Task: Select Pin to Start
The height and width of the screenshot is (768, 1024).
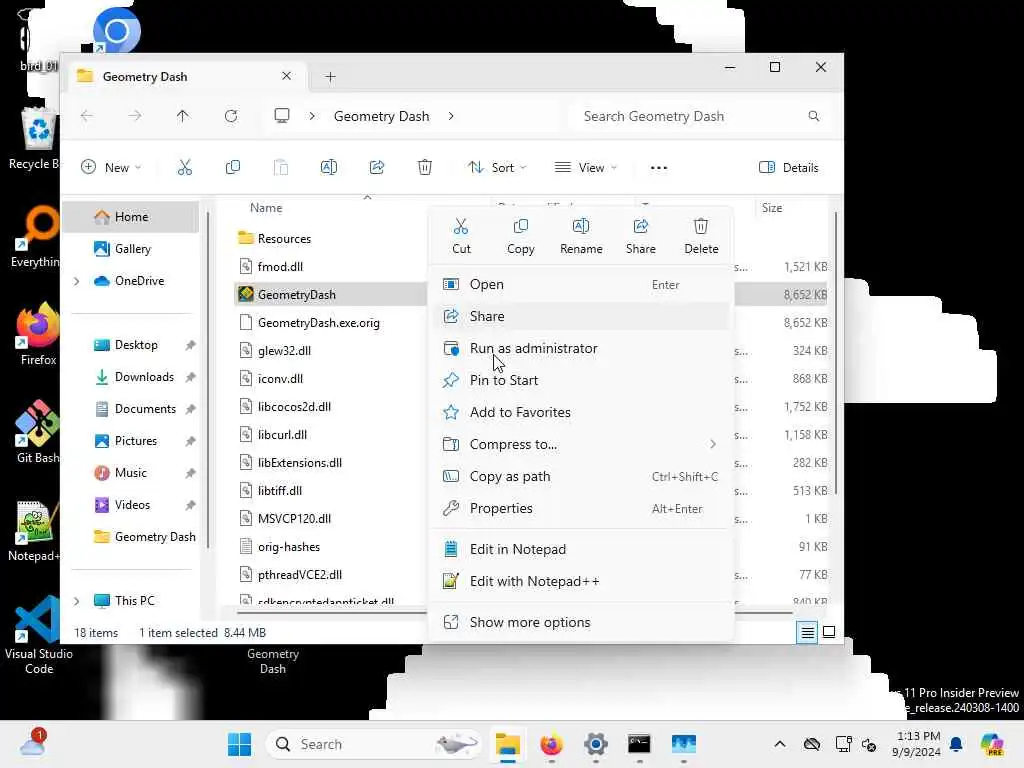Action: pyautogui.click(x=581, y=380)
